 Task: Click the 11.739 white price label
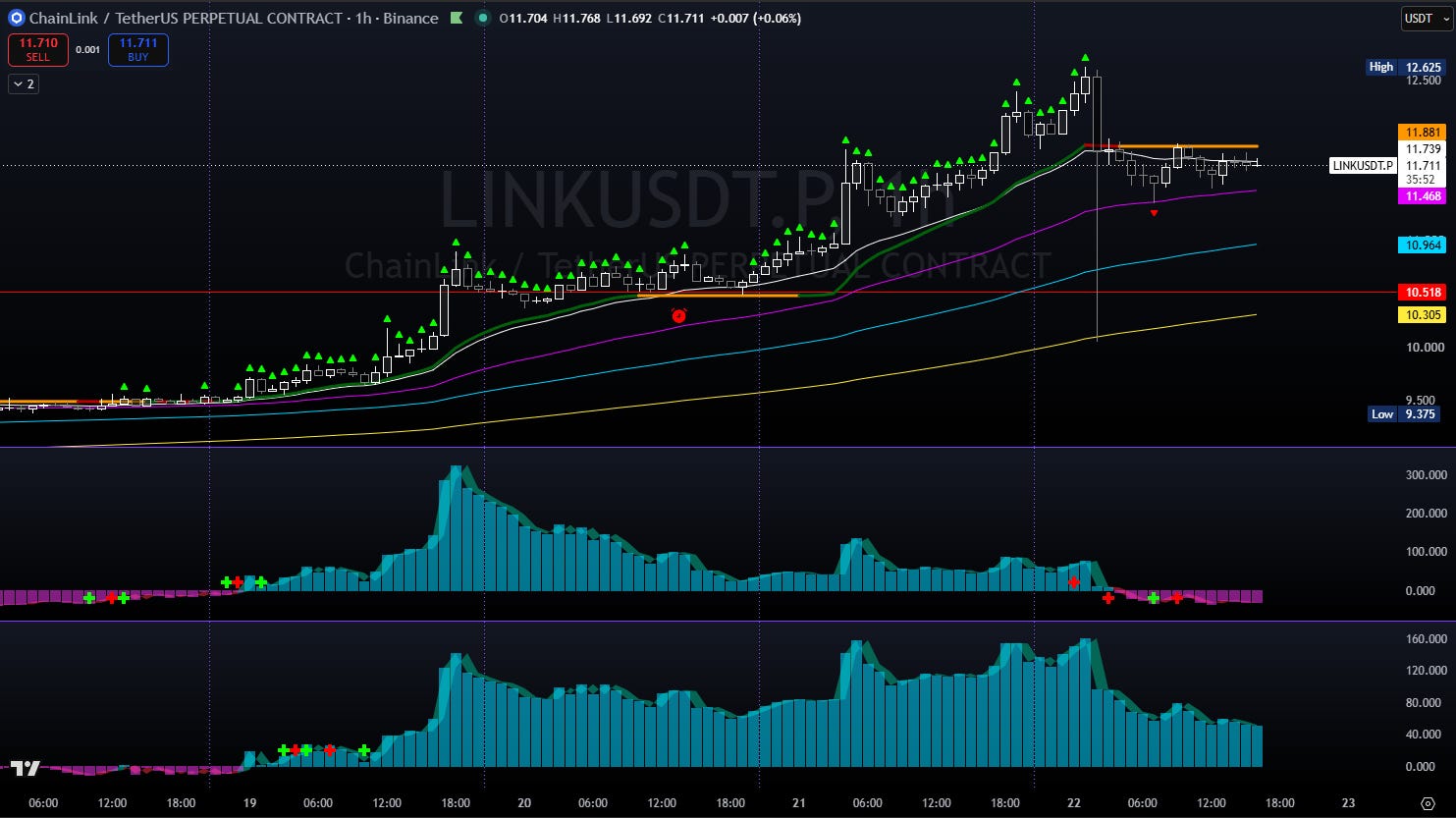pos(1423,149)
